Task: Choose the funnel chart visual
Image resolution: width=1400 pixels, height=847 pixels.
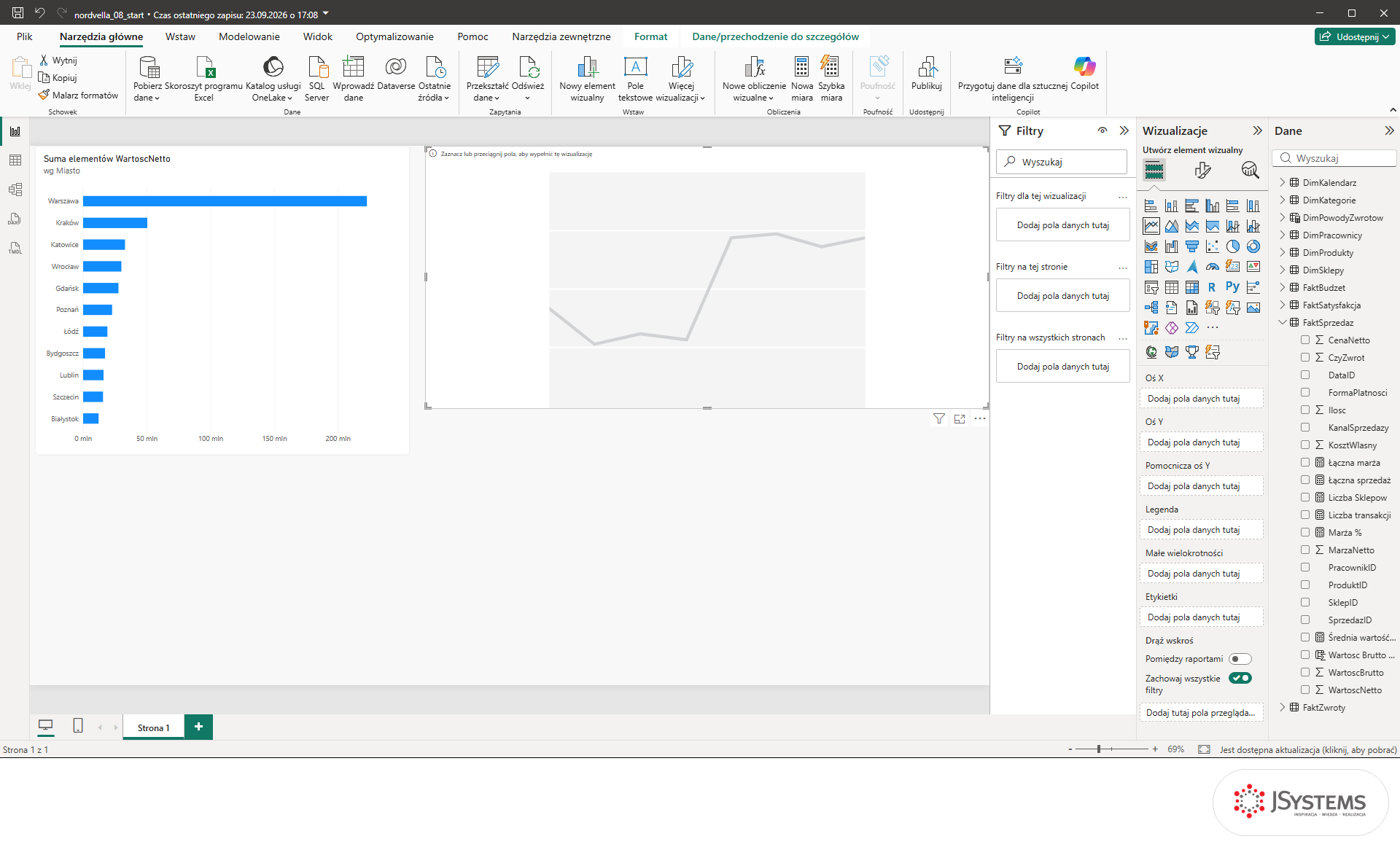Action: [x=1191, y=246]
